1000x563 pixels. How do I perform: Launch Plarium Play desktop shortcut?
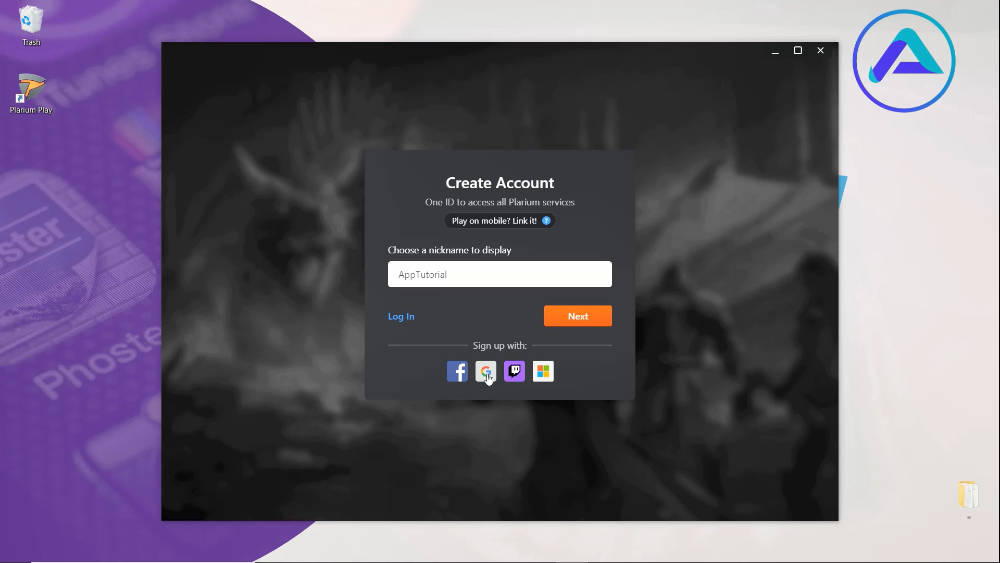[31, 93]
